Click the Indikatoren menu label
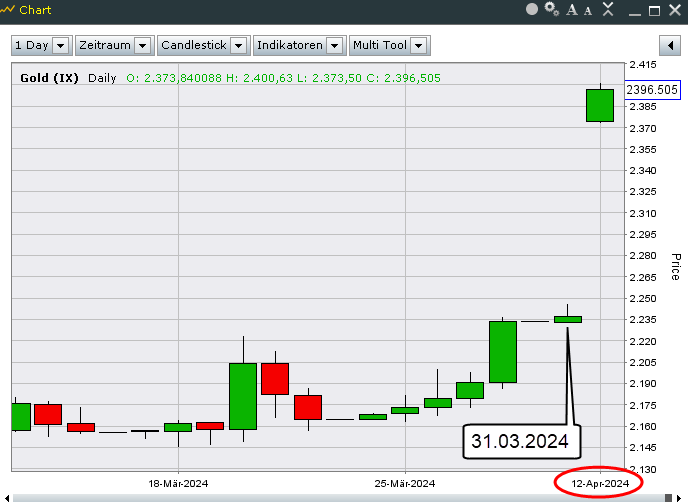The height and width of the screenshot is (502, 688). (290, 45)
